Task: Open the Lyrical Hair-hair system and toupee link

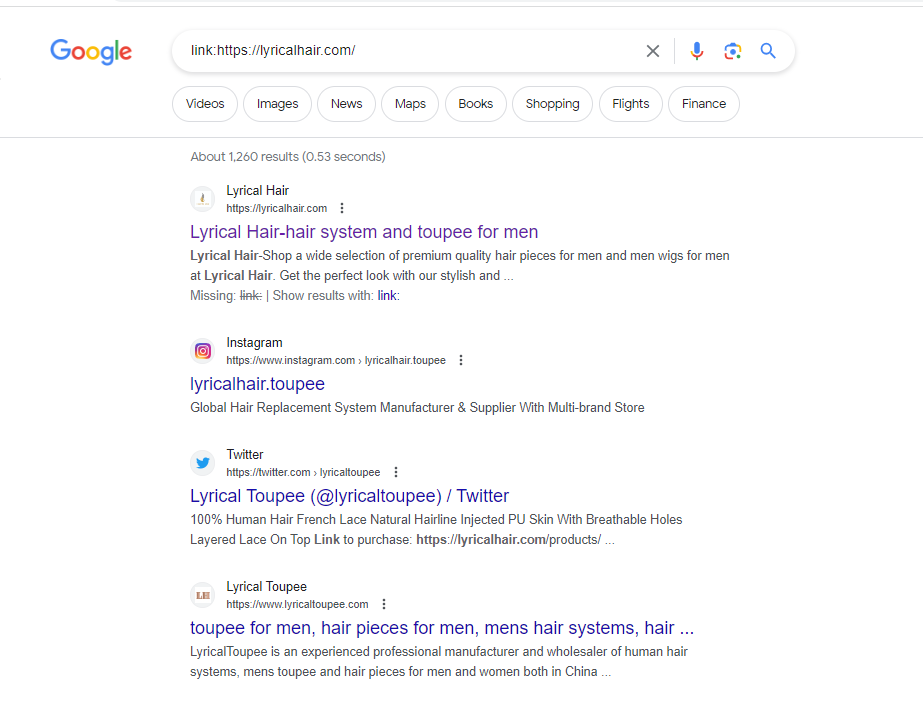Action: click(364, 232)
